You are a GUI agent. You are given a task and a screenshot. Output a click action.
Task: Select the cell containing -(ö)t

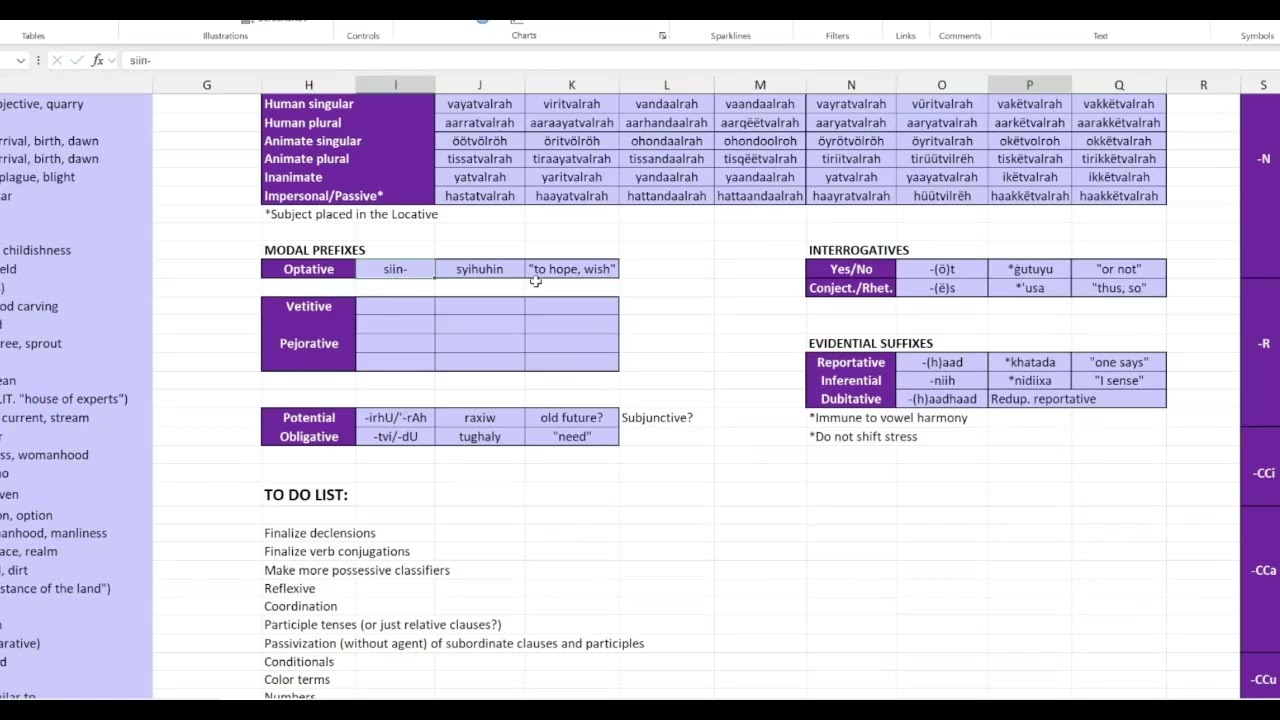(x=942, y=269)
